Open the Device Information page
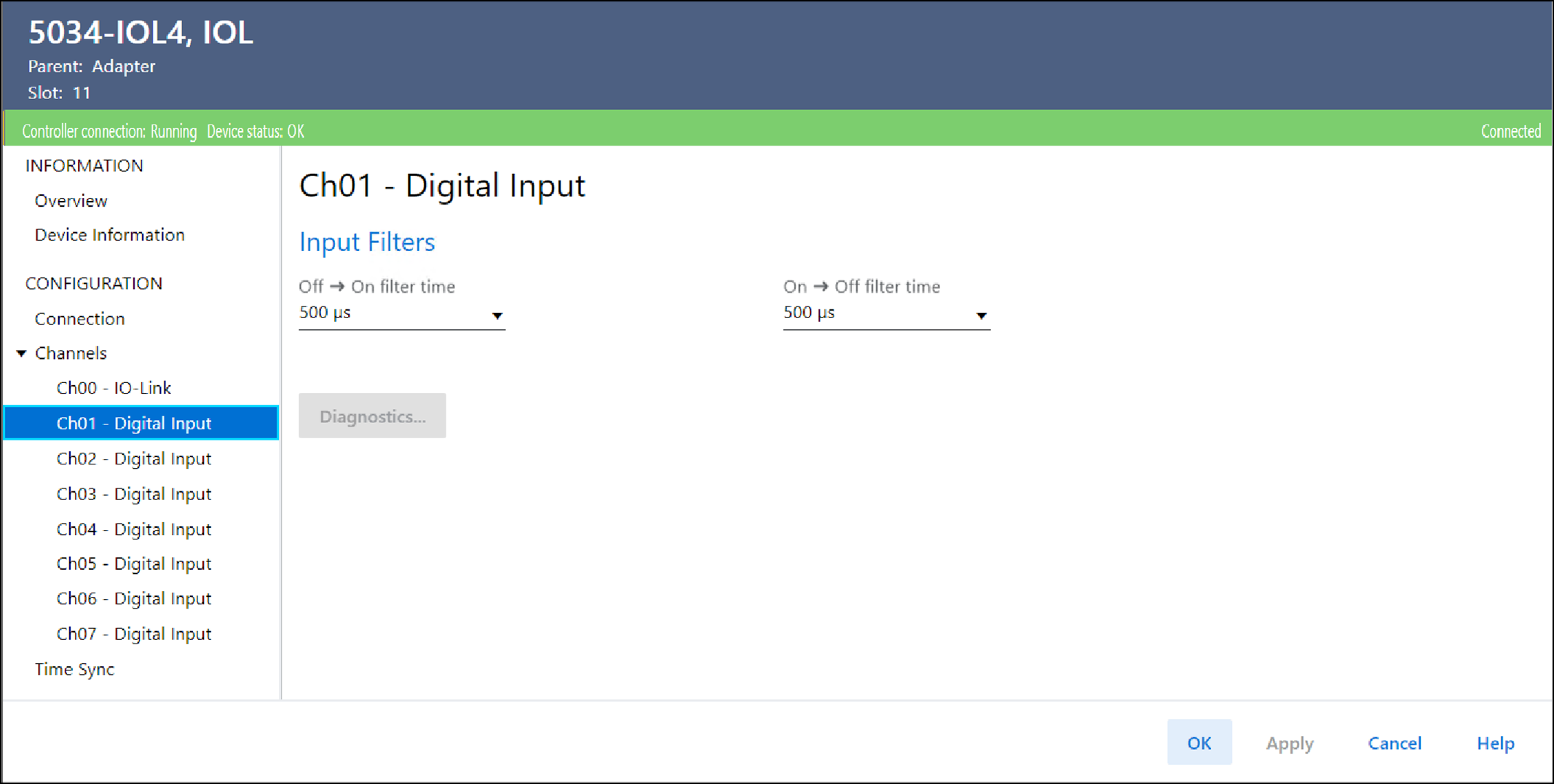Screen dimensions: 1554x784 (109, 235)
